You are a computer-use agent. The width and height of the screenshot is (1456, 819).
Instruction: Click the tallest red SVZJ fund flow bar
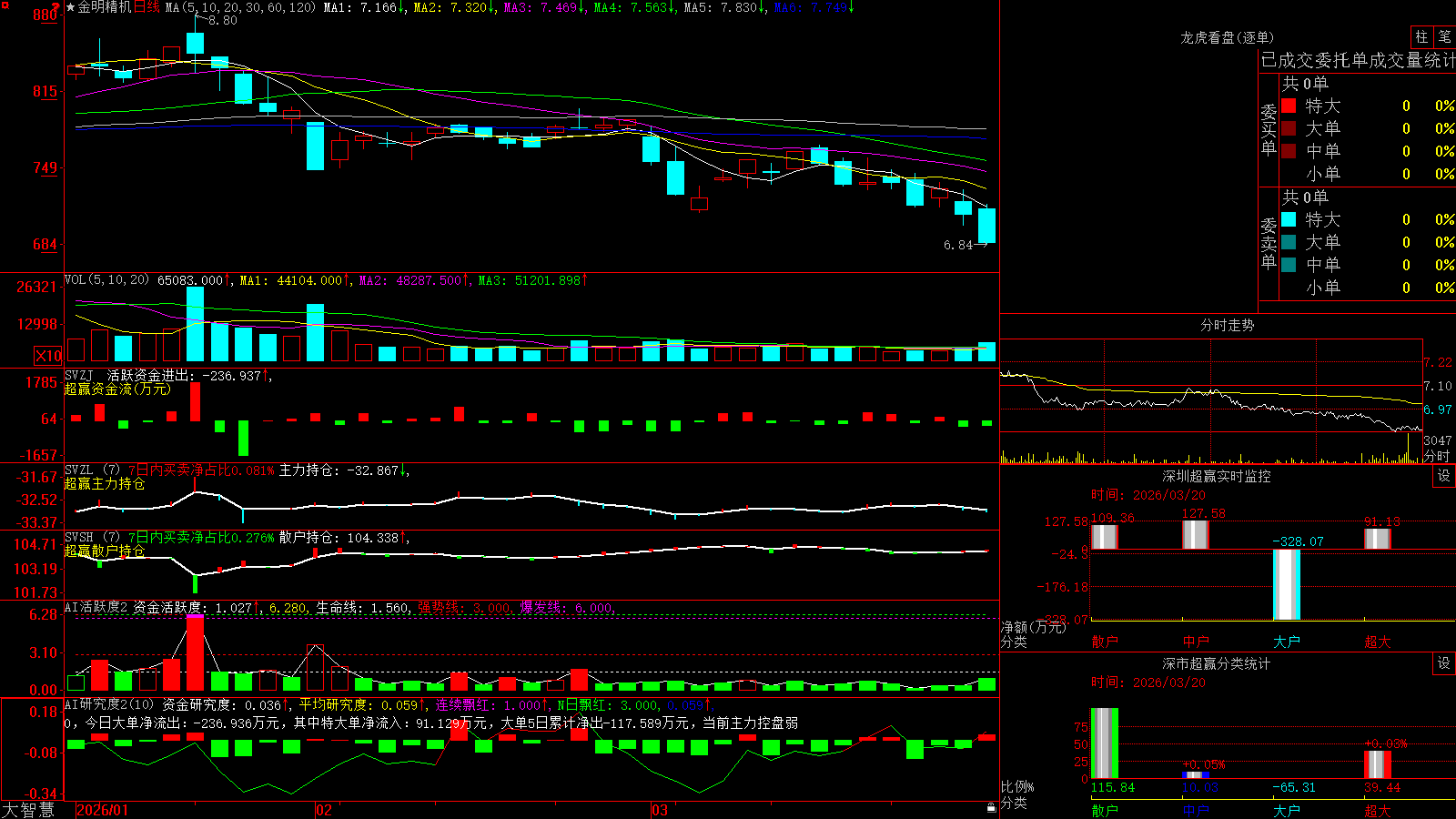[195, 401]
